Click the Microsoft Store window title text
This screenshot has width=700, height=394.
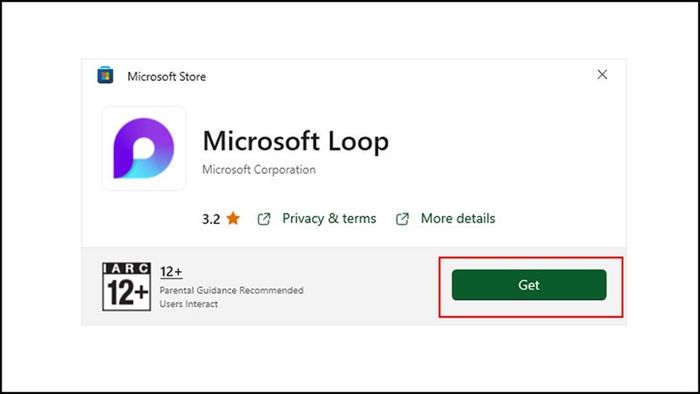[x=167, y=76]
